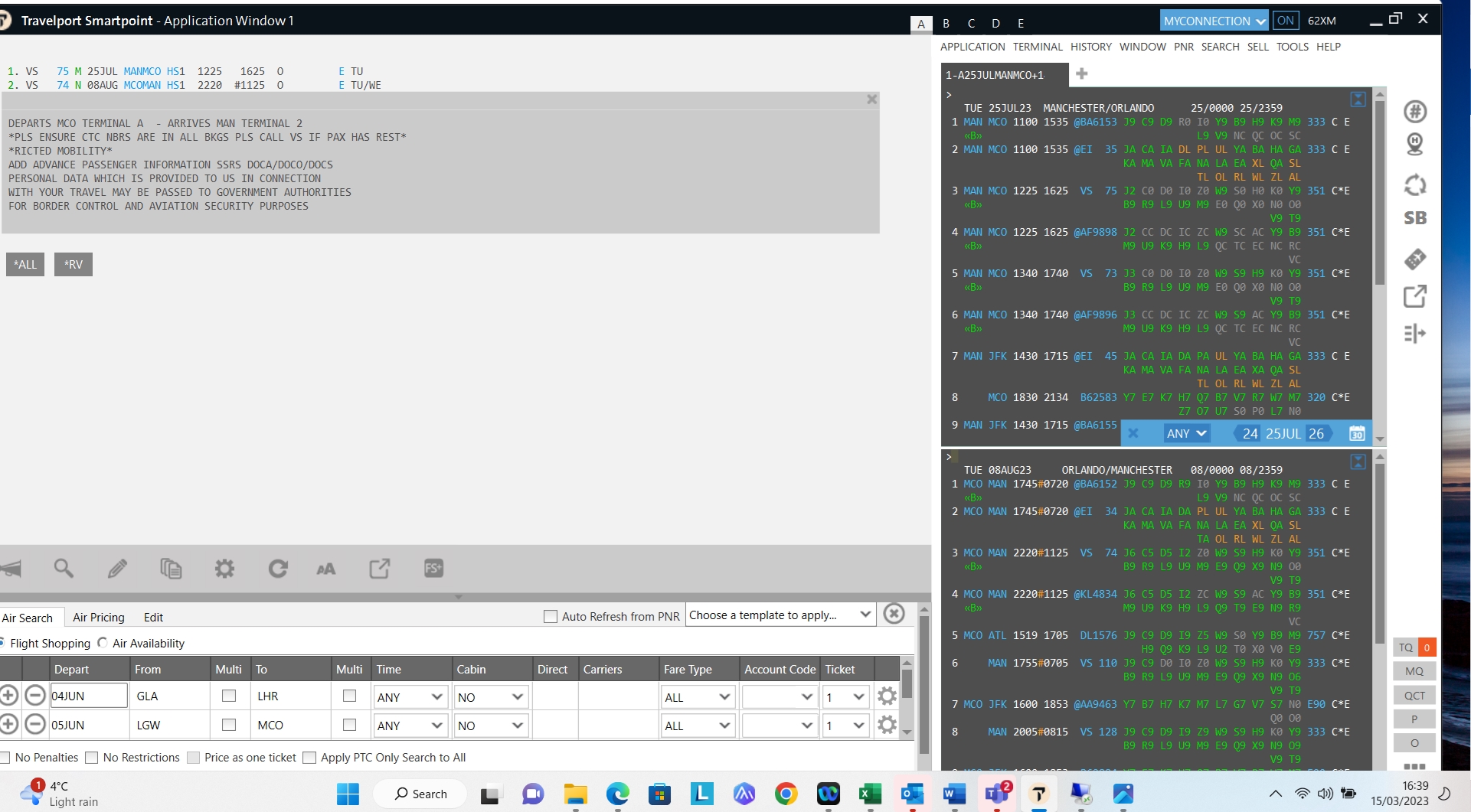This screenshot has width=1471, height=812.
Task: Open options gear for the GLA to LHR row
Action: point(887,696)
